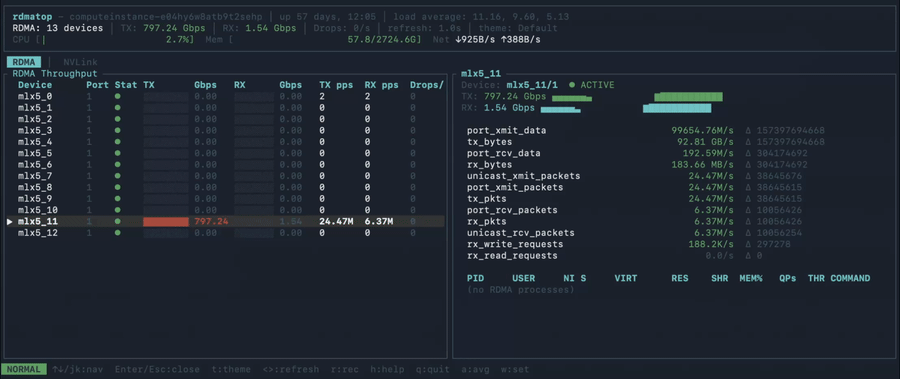Click the green status dot for mlx5_0
Image resolution: width=900 pixels, height=379 pixels.
pos(118,96)
